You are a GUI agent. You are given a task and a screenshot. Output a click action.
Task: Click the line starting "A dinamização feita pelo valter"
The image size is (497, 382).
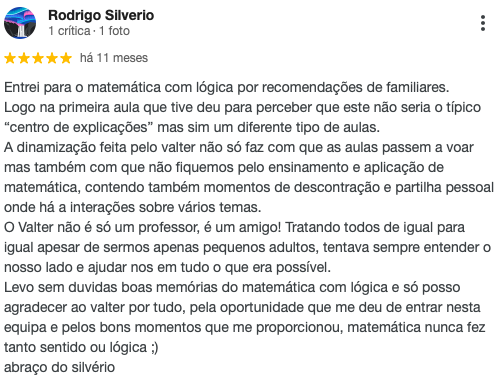point(239,148)
